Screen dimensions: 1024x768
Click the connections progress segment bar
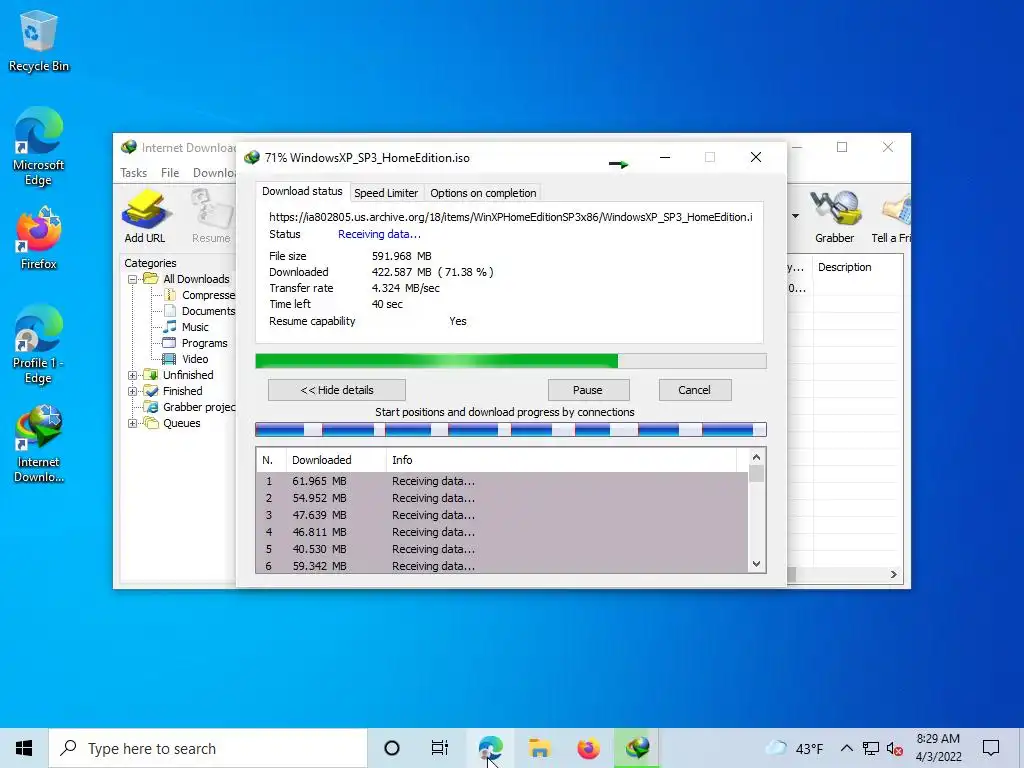coord(511,430)
